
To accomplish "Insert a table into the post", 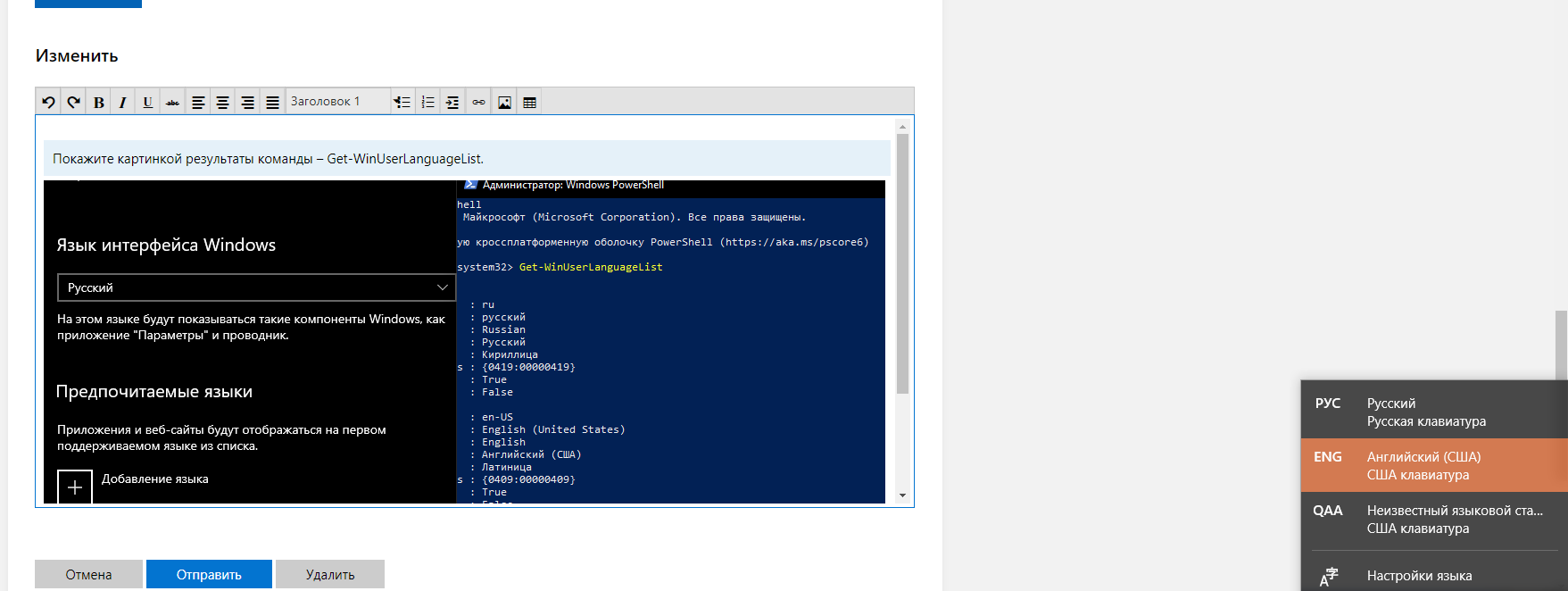I will point(529,102).
